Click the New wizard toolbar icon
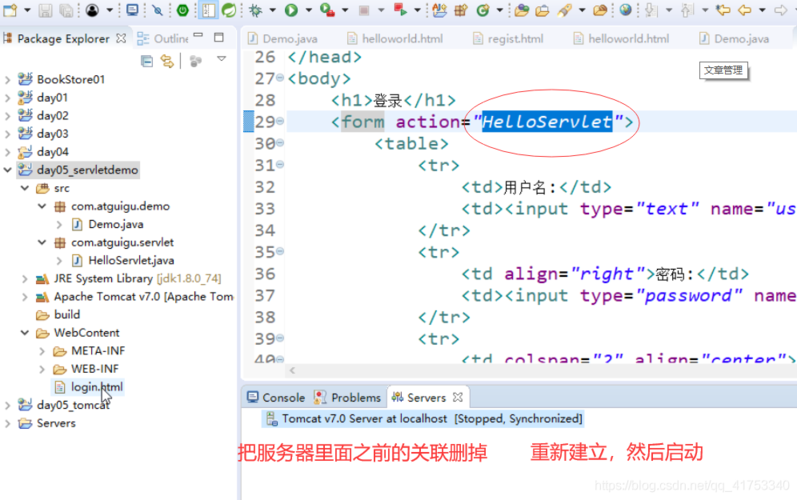 point(10,10)
